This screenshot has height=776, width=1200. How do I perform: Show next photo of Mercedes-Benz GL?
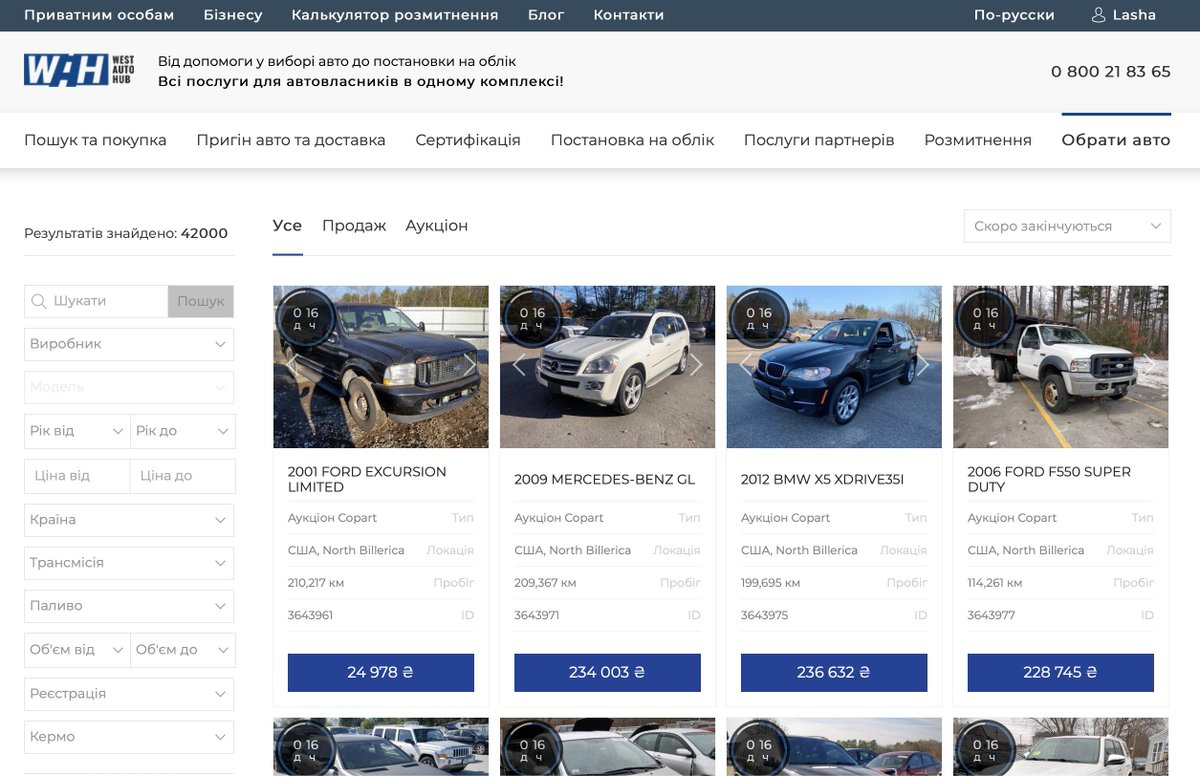tap(697, 366)
